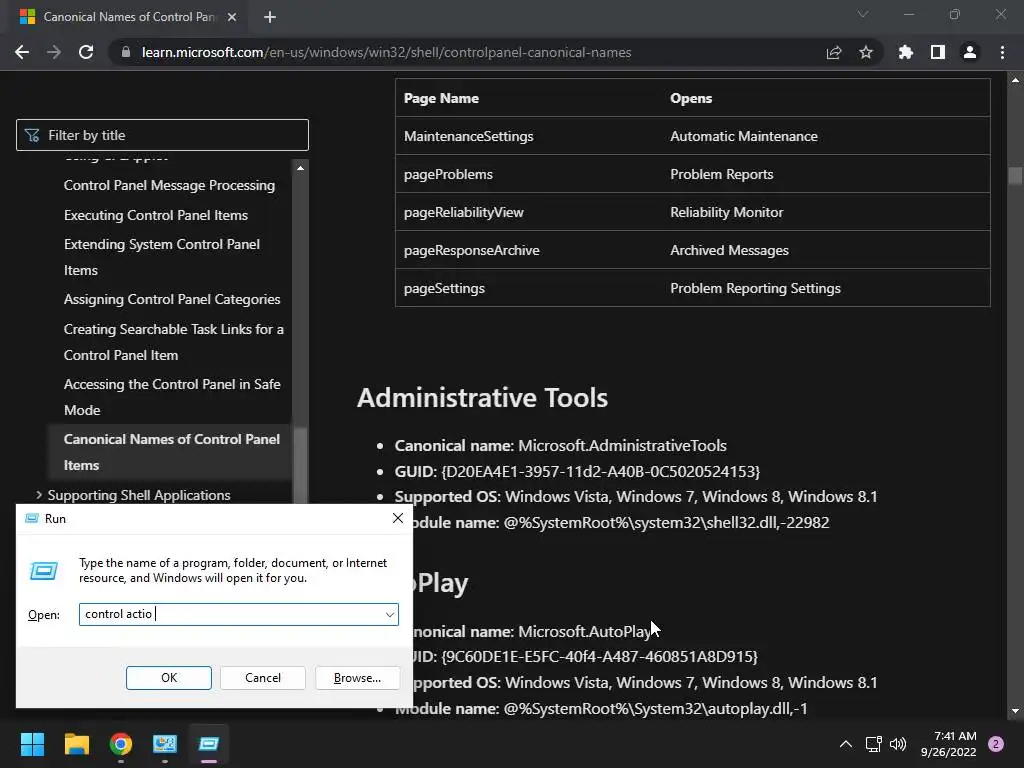The height and width of the screenshot is (768, 1024).
Task: Click the Reliability Monitor cell
Action: (726, 212)
